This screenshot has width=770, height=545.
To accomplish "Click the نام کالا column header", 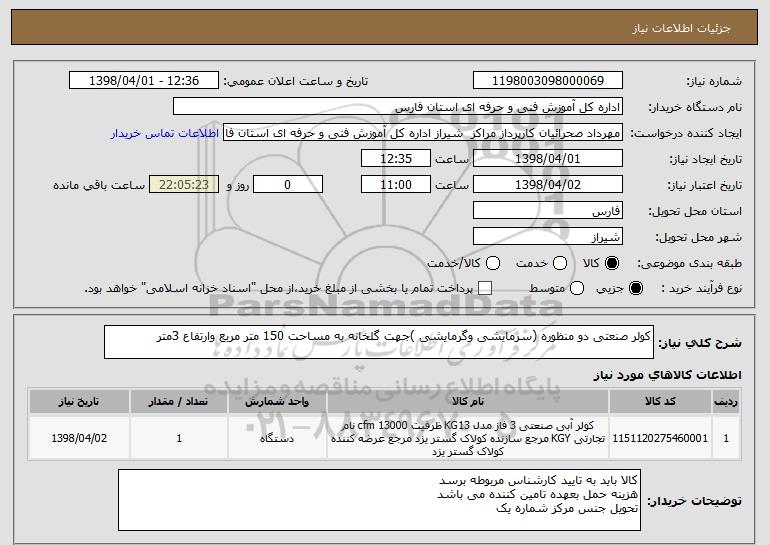I will point(468,402).
